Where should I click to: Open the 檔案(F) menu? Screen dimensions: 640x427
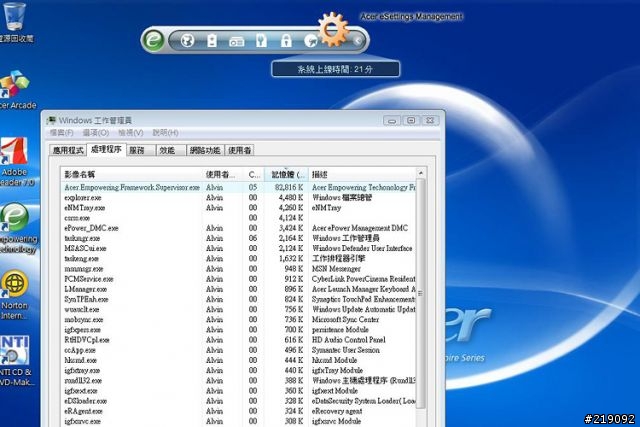coord(61,133)
